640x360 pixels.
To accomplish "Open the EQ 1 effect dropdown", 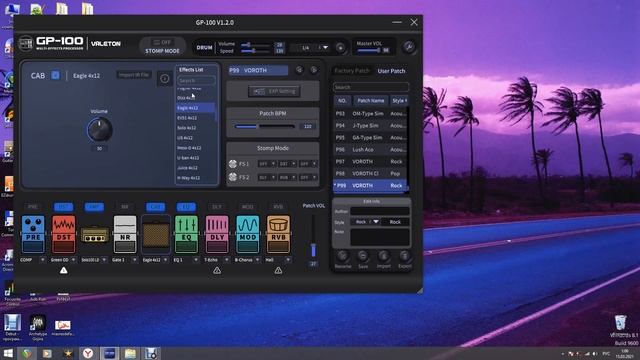I will click(196, 260).
